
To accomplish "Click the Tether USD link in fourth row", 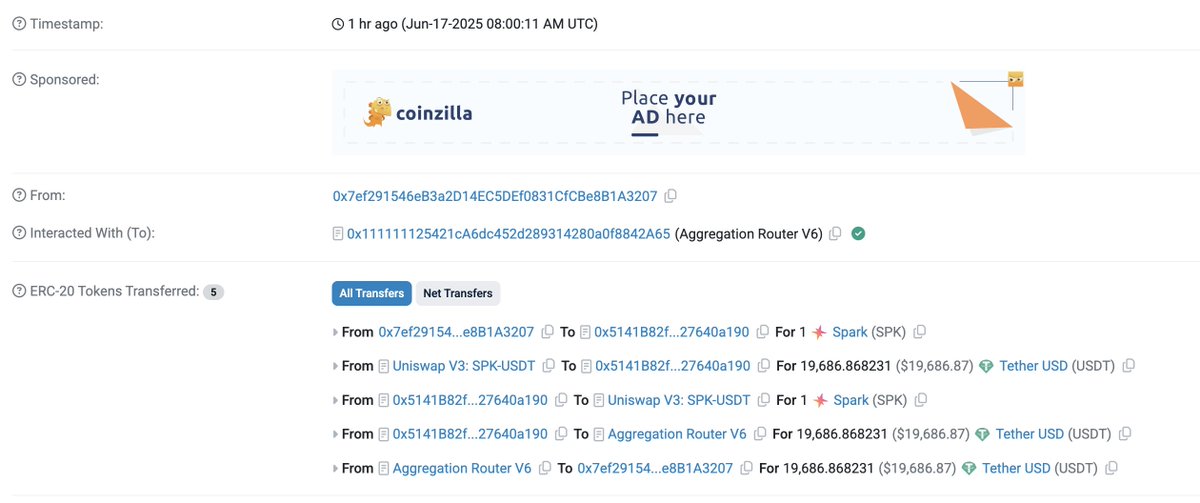I will 1030,434.
